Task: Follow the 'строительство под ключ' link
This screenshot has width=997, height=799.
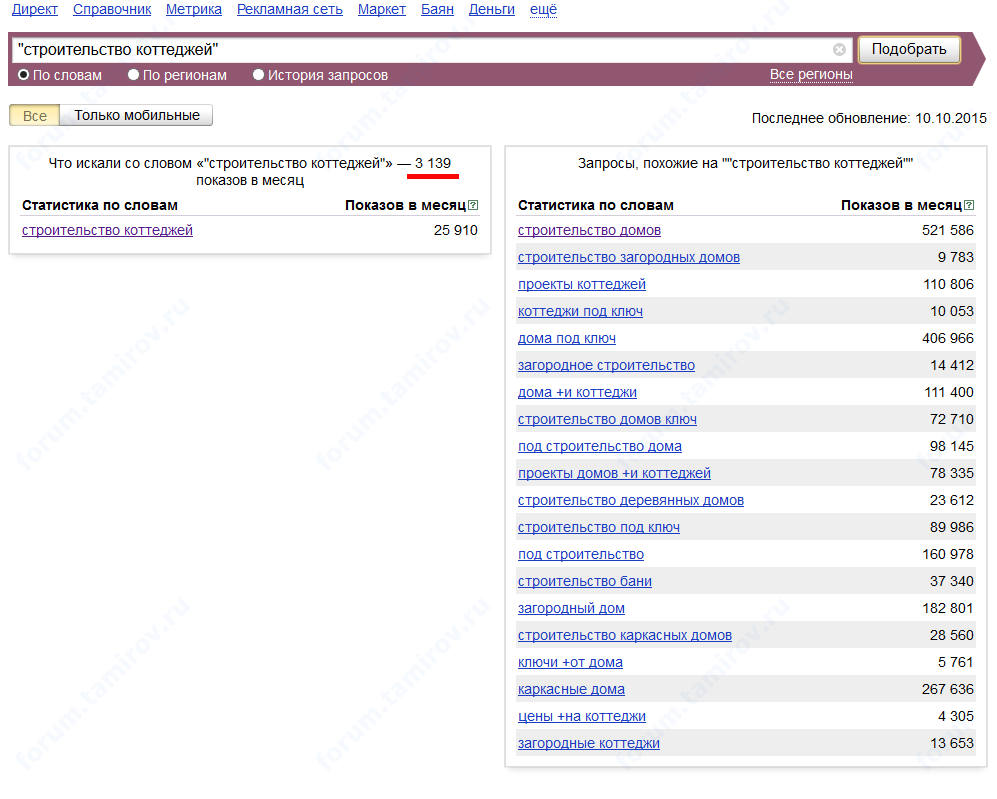Action: (599, 528)
